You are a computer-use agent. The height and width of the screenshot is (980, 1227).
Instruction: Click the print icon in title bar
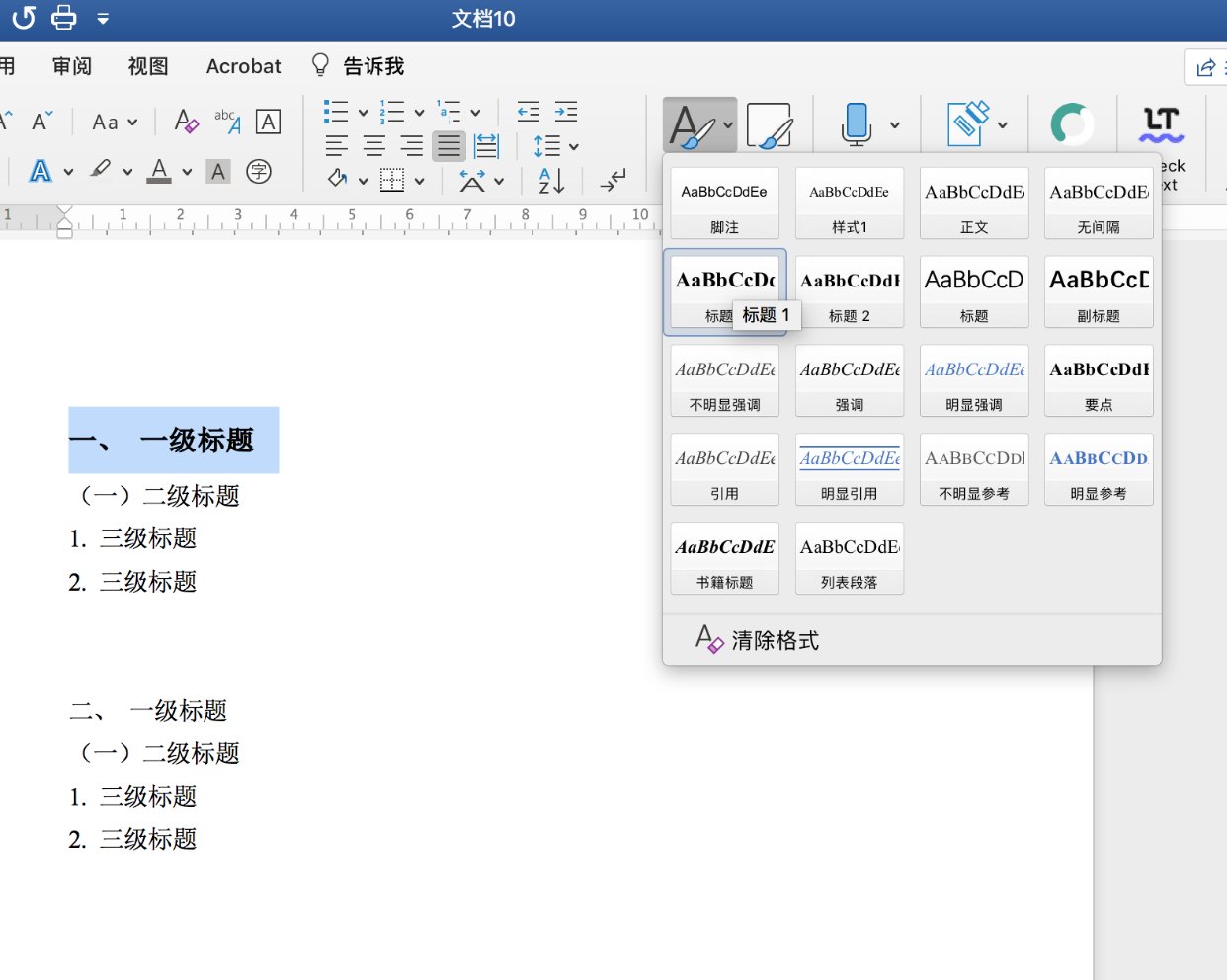pos(64,18)
